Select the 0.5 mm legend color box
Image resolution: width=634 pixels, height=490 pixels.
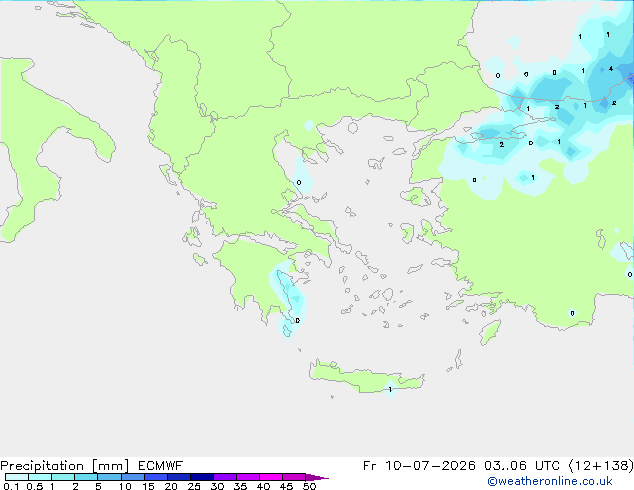(x=40, y=477)
